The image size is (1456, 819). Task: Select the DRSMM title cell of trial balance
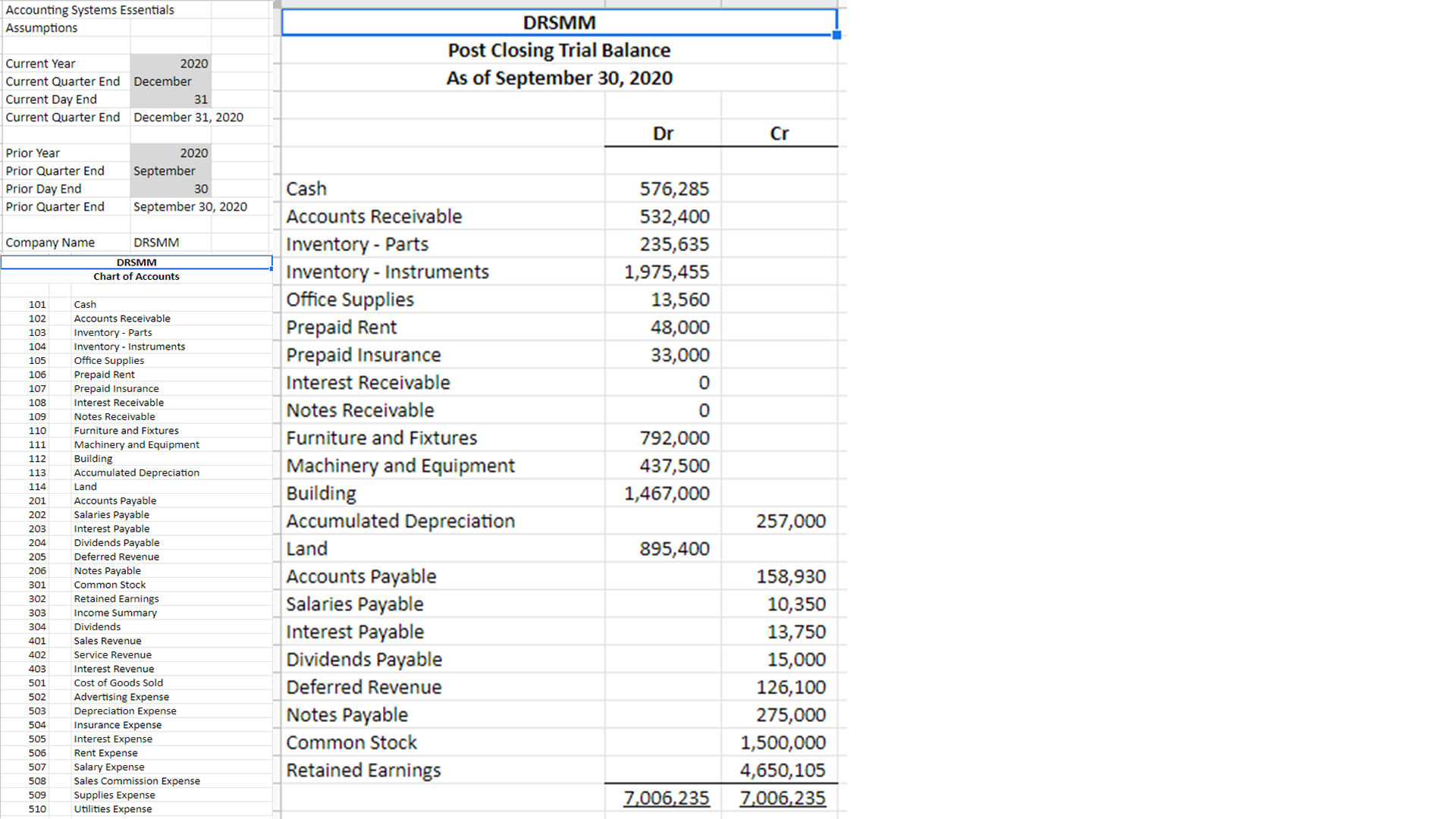click(x=559, y=23)
